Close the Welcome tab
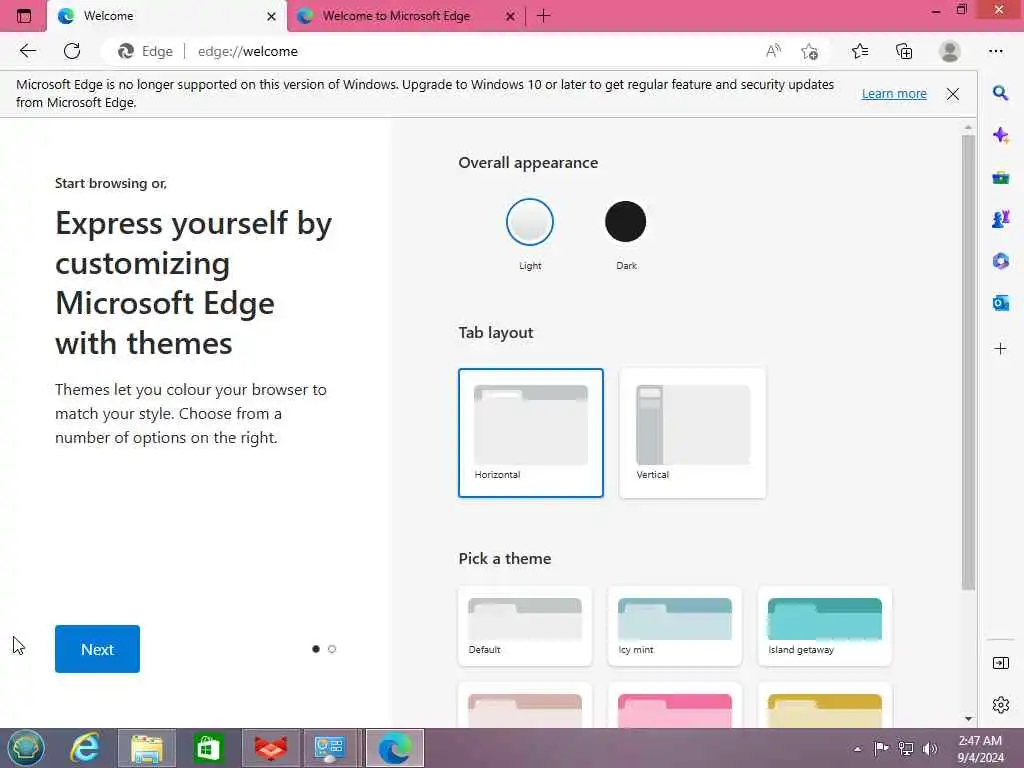The height and width of the screenshot is (768, 1024). pyautogui.click(x=271, y=16)
